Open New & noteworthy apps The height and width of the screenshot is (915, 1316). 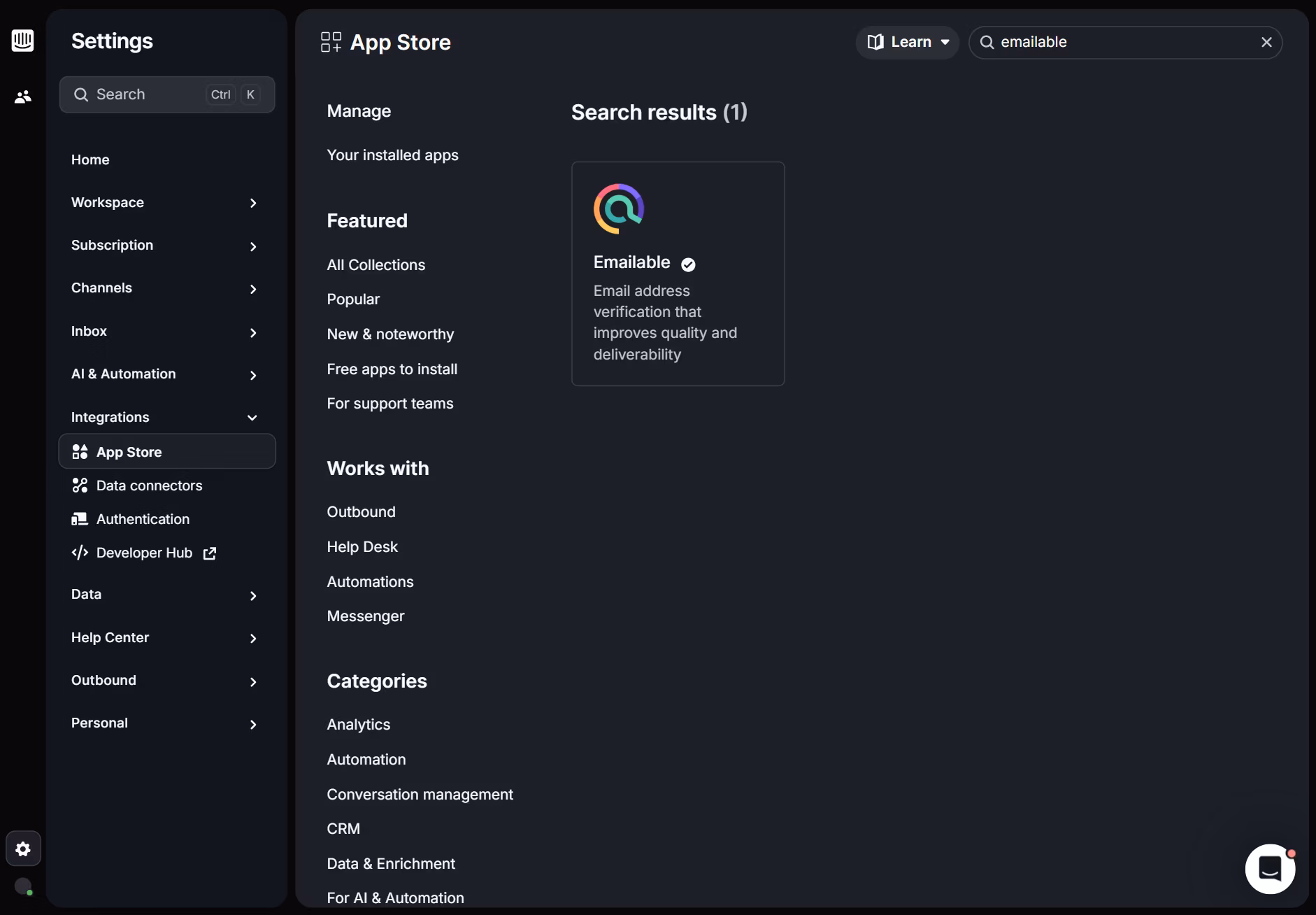390,334
